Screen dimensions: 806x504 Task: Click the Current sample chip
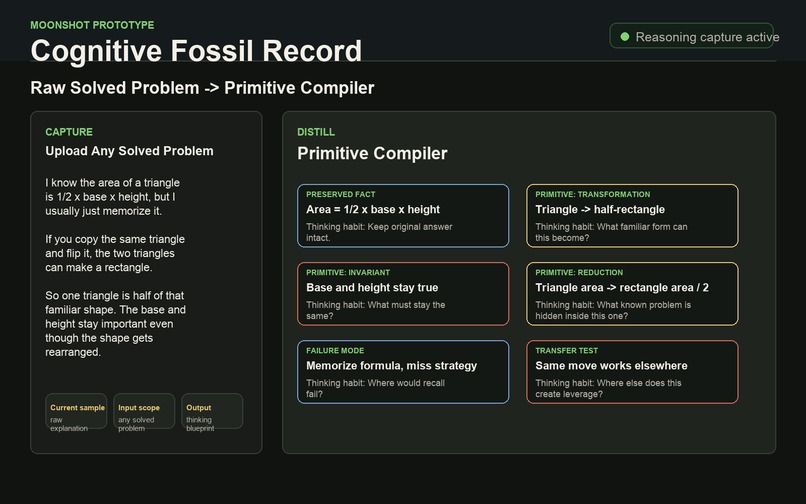click(76, 411)
